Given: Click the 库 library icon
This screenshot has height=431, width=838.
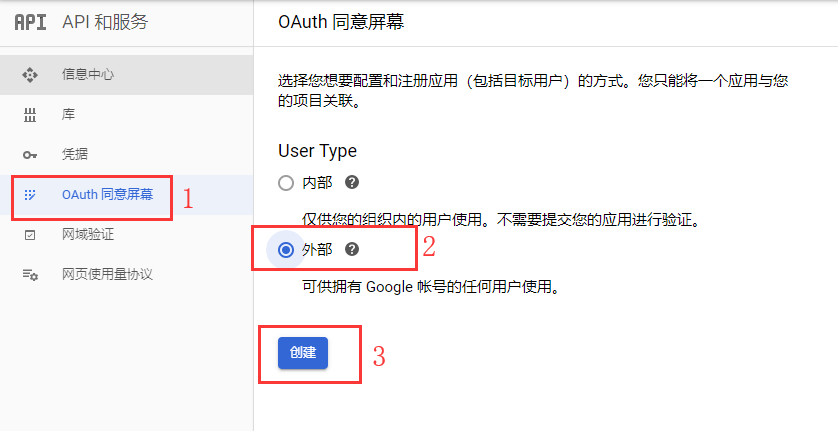Looking at the screenshot, I should click(x=30, y=114).
